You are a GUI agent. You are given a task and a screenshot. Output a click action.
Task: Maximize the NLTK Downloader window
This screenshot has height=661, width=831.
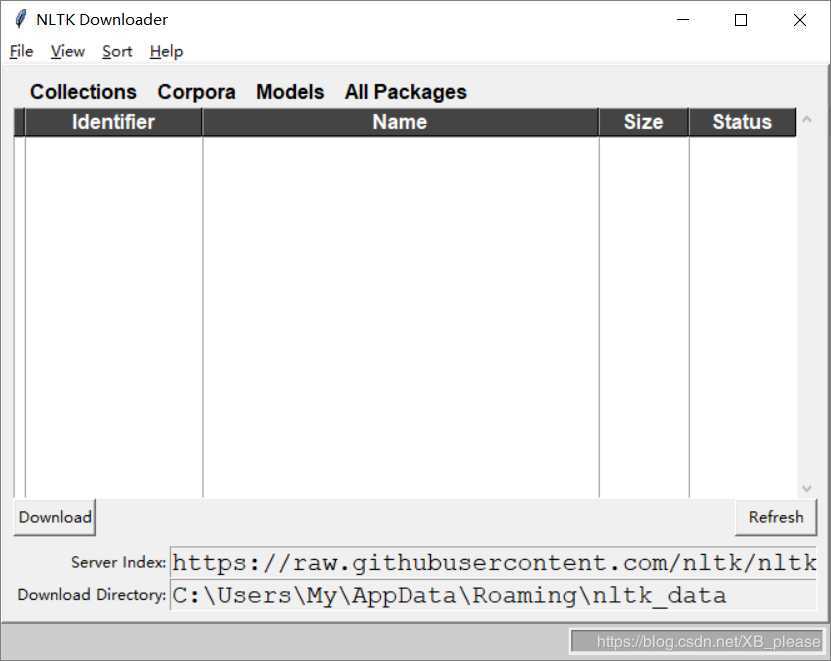[741, 20]
